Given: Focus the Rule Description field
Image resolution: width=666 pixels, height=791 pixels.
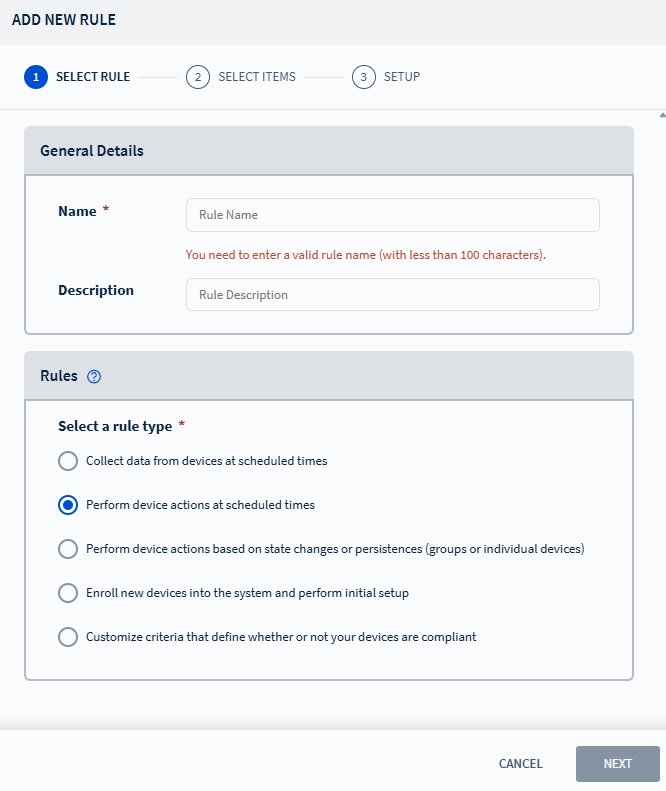Looking at the screenshot, I should click(x=392, y=295).
